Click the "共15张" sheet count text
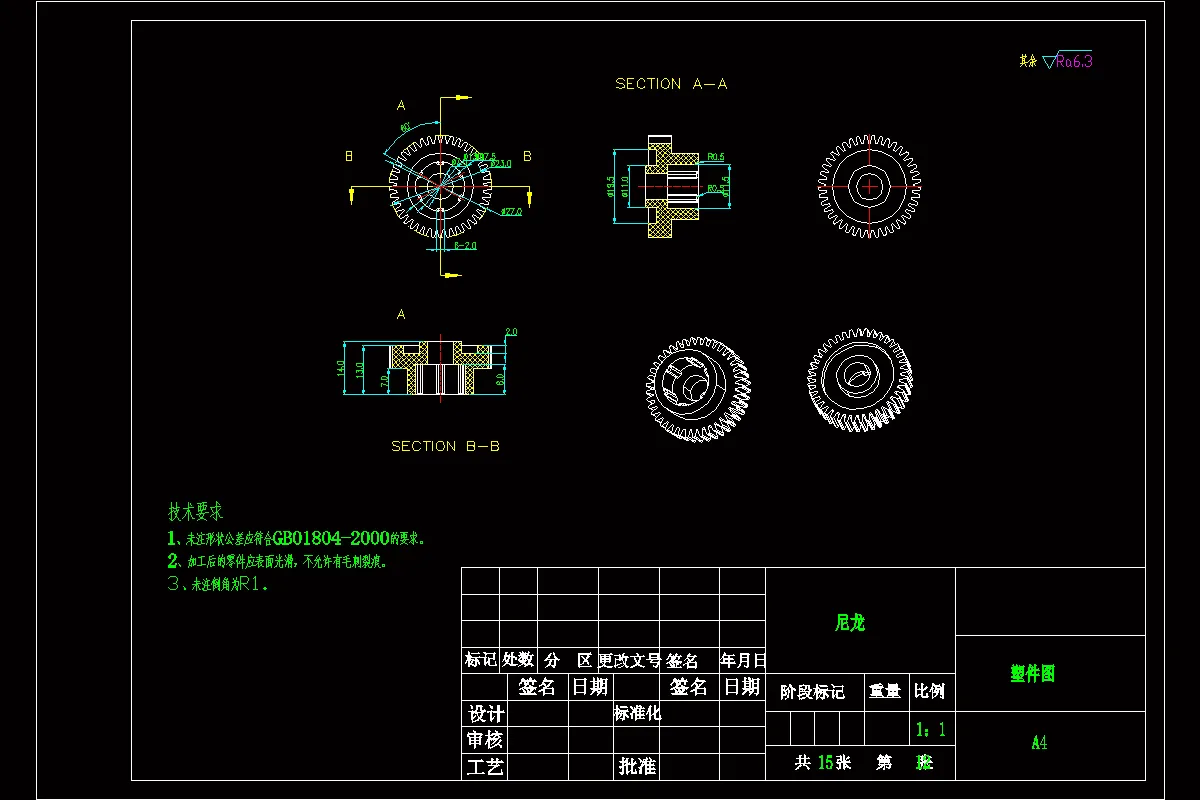1200x800 pixels. pos(823,762)
